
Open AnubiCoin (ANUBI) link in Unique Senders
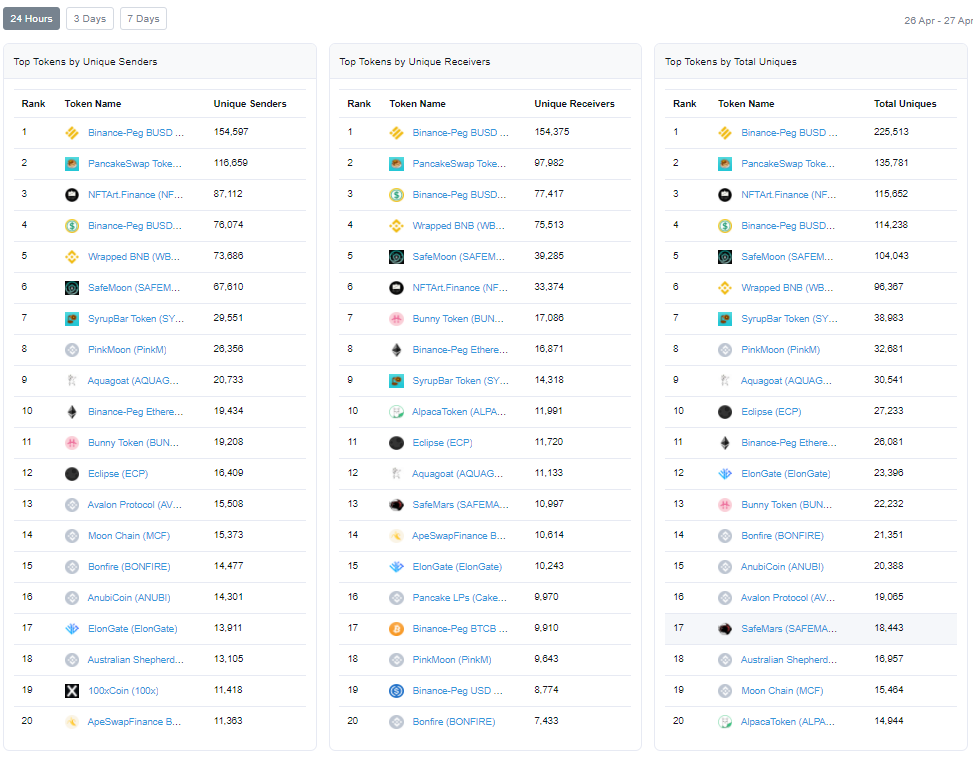(x=129, y=598)
